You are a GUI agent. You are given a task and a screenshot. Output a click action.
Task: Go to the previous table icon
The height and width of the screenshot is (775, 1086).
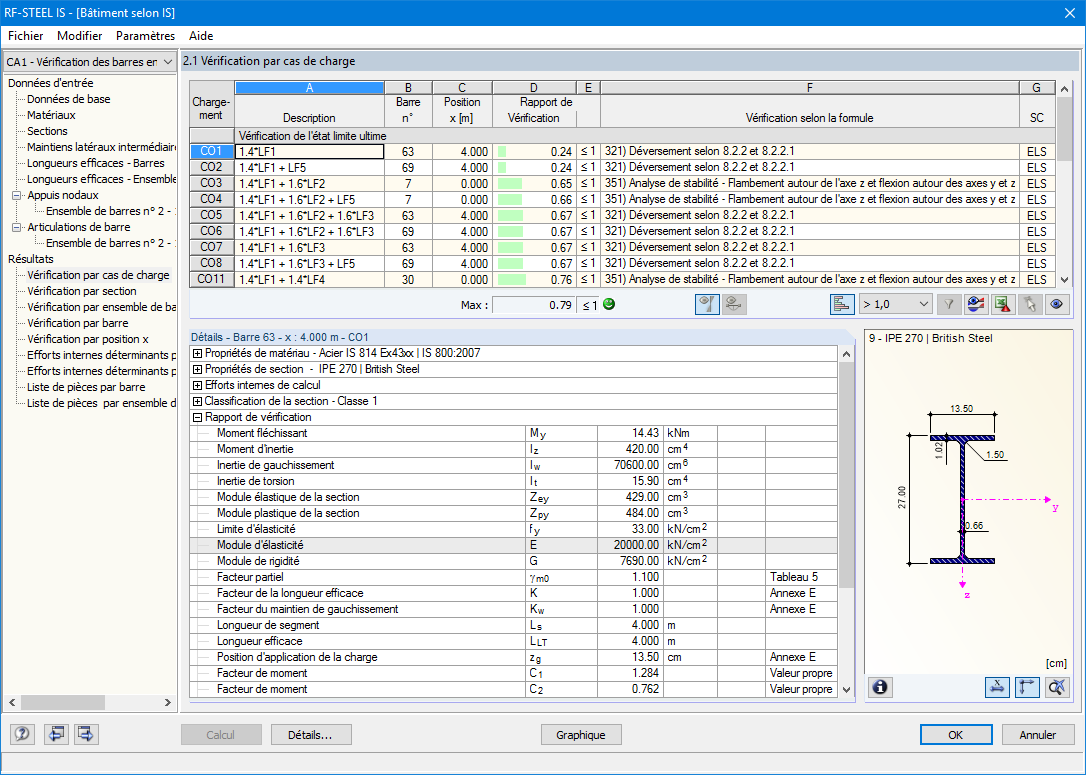pos(55,733)
